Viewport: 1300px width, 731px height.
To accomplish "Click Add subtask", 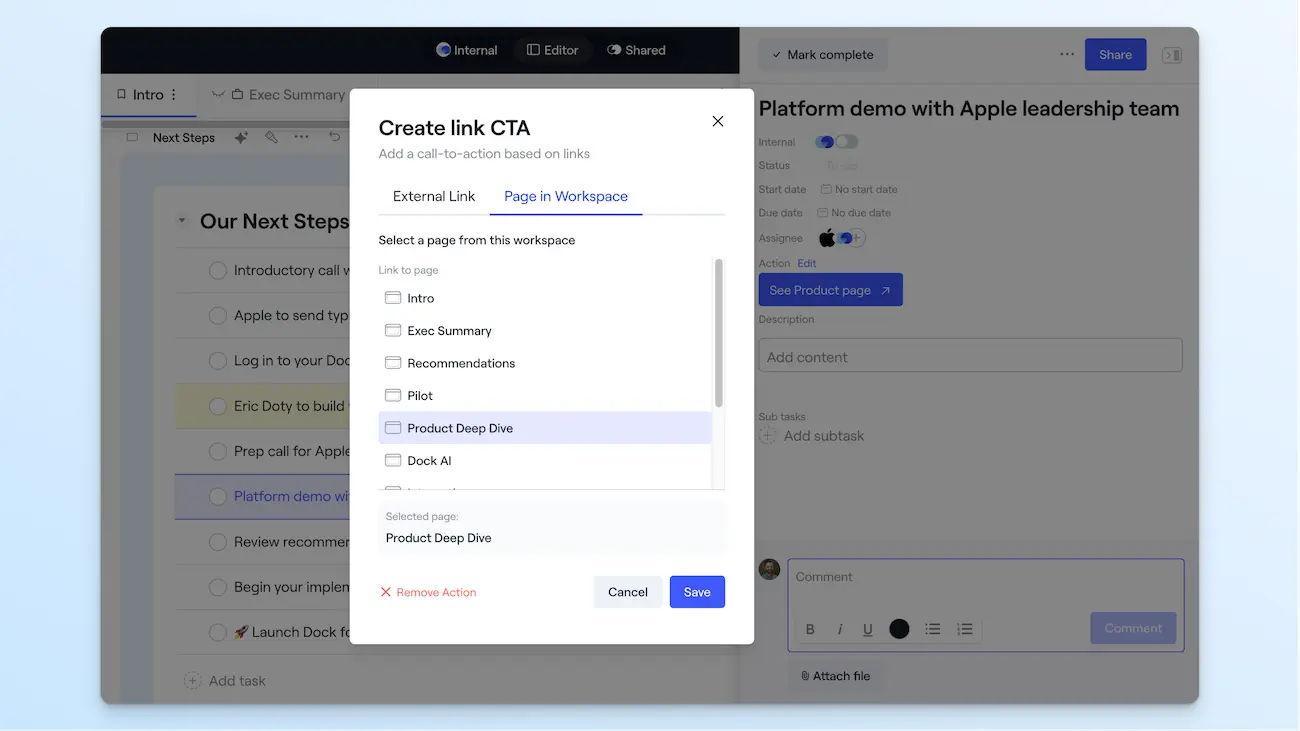I will click(x=812, y=436).
